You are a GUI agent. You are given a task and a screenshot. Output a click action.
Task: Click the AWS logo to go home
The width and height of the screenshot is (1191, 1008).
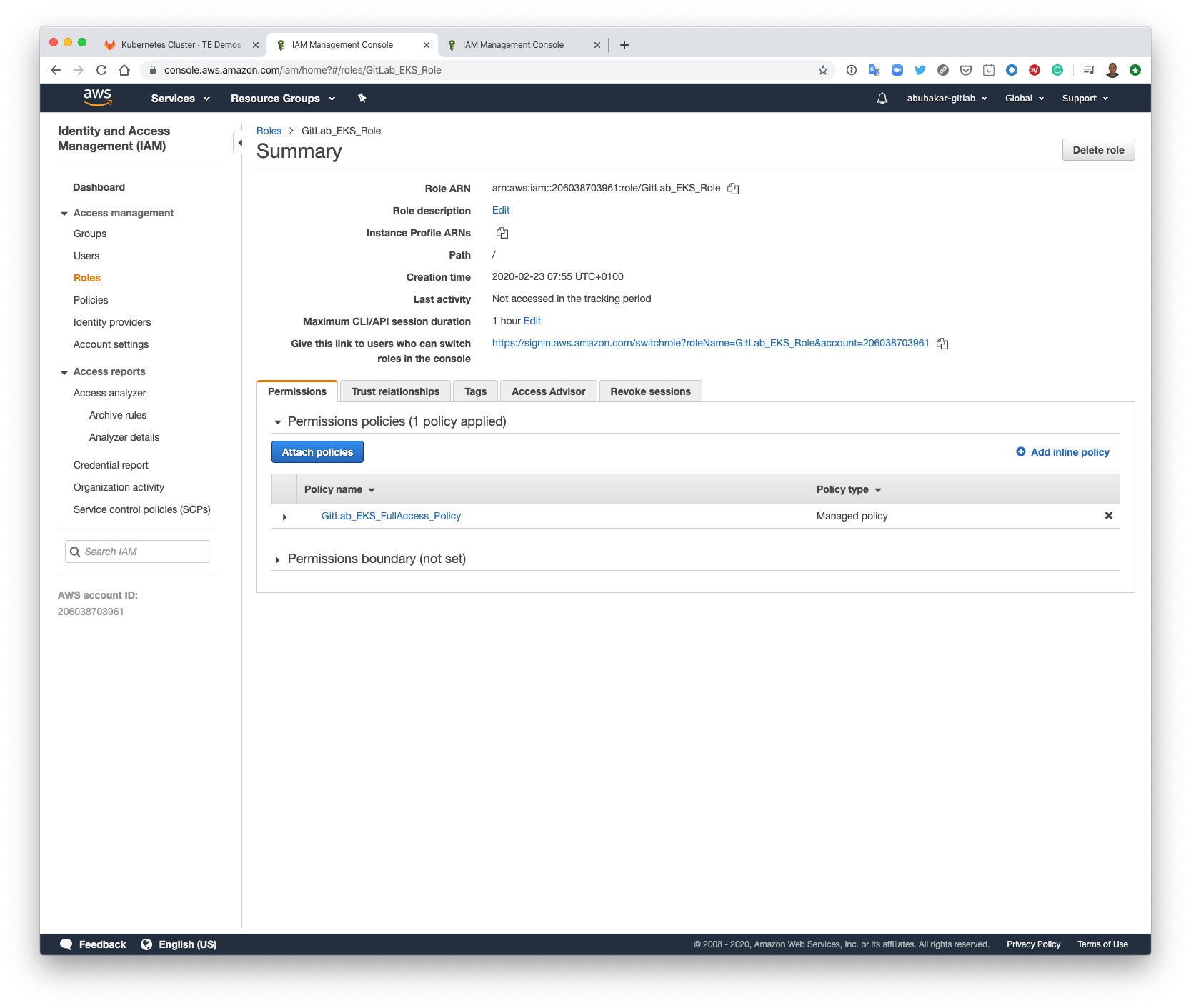98,98
